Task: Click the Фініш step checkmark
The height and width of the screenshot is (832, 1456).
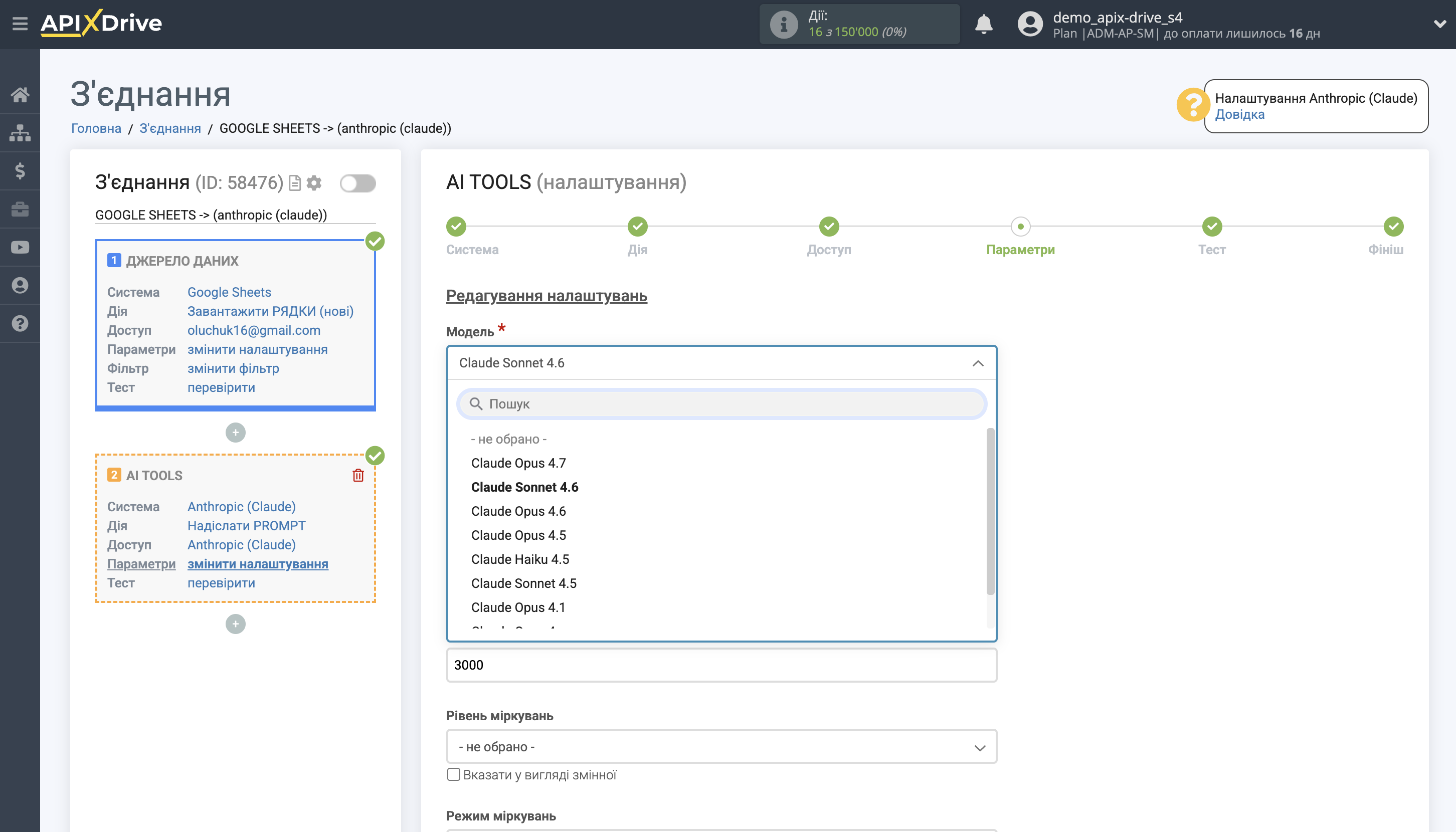Action: click(1394, 226)
